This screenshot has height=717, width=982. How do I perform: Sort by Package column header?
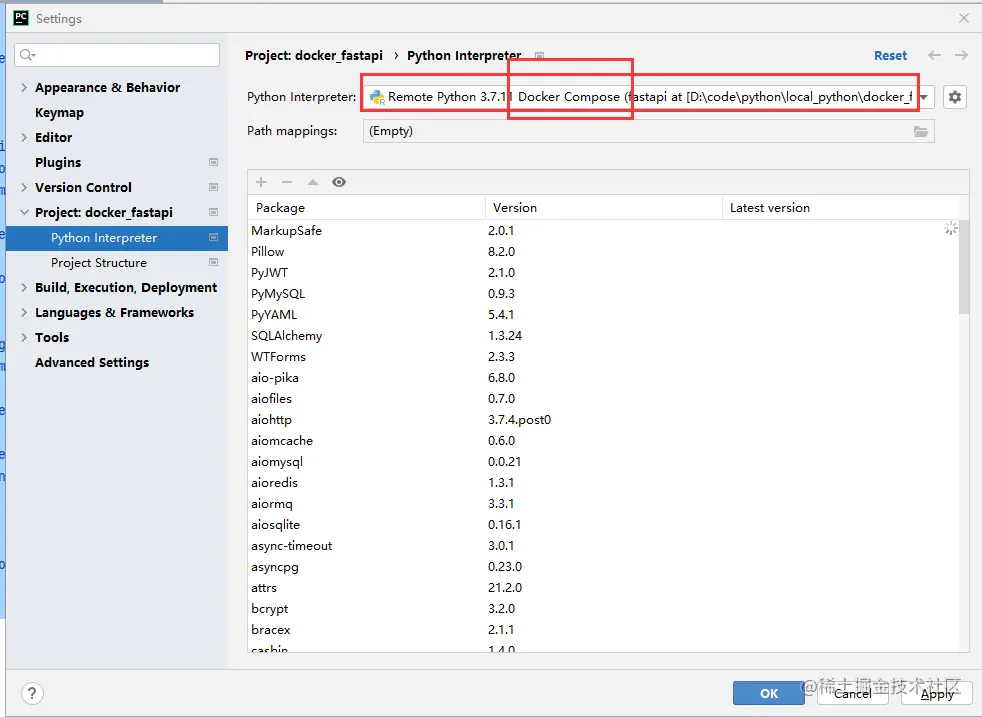tap(366, 207)
